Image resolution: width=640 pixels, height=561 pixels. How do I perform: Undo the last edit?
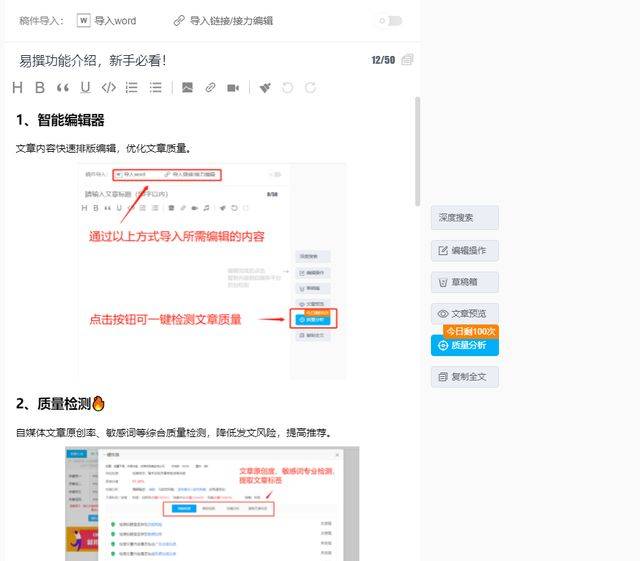tap(288, 88)
